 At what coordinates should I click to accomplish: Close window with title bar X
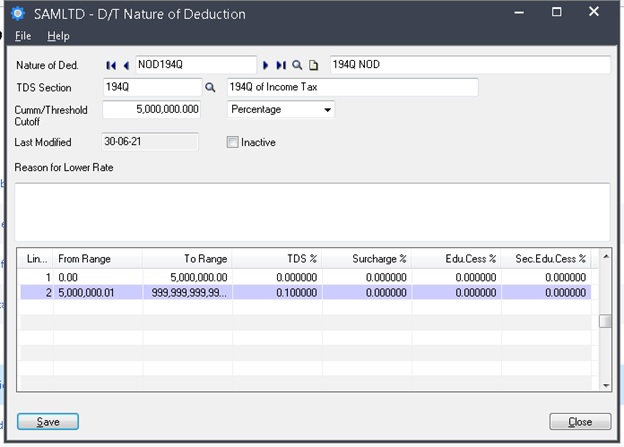coord(594,12)
